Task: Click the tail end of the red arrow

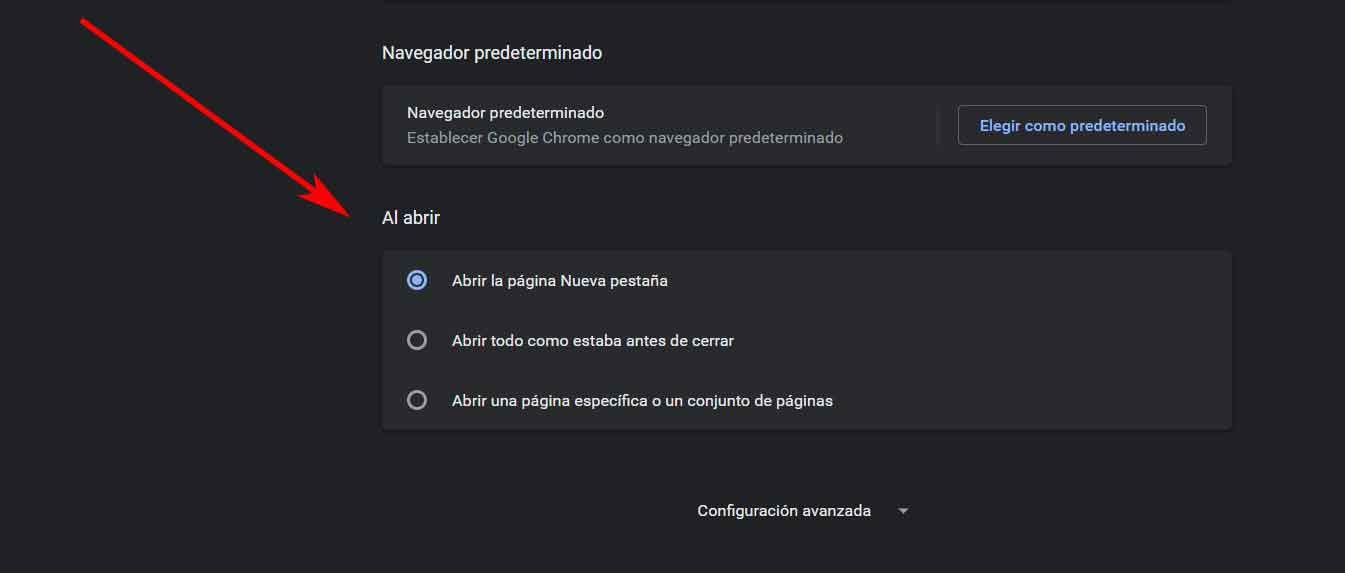Action: (86, 24)
